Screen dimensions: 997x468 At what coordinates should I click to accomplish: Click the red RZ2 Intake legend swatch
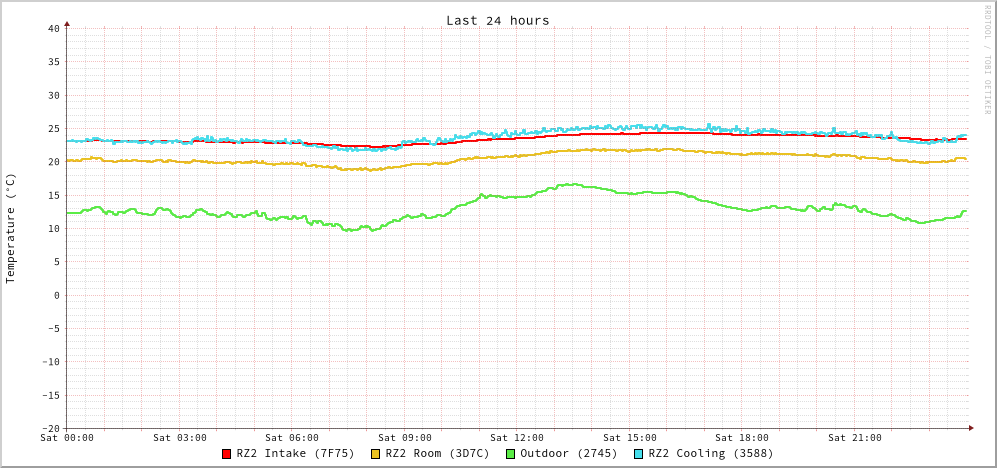pos(227,454)
